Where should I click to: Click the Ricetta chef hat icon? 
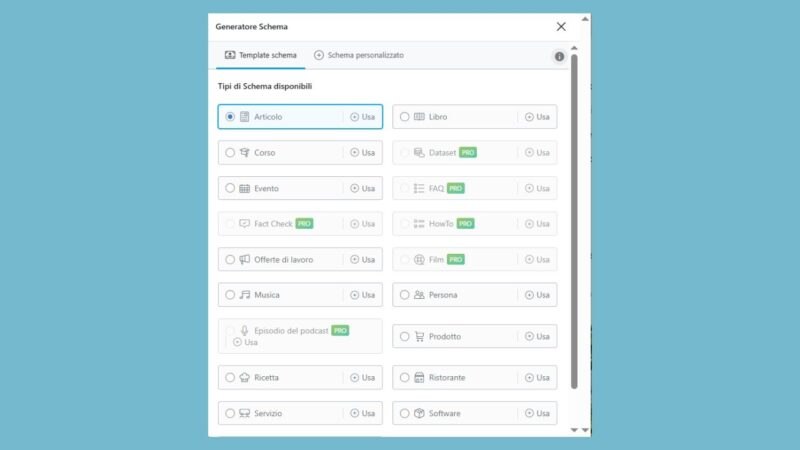coord(245,378)
